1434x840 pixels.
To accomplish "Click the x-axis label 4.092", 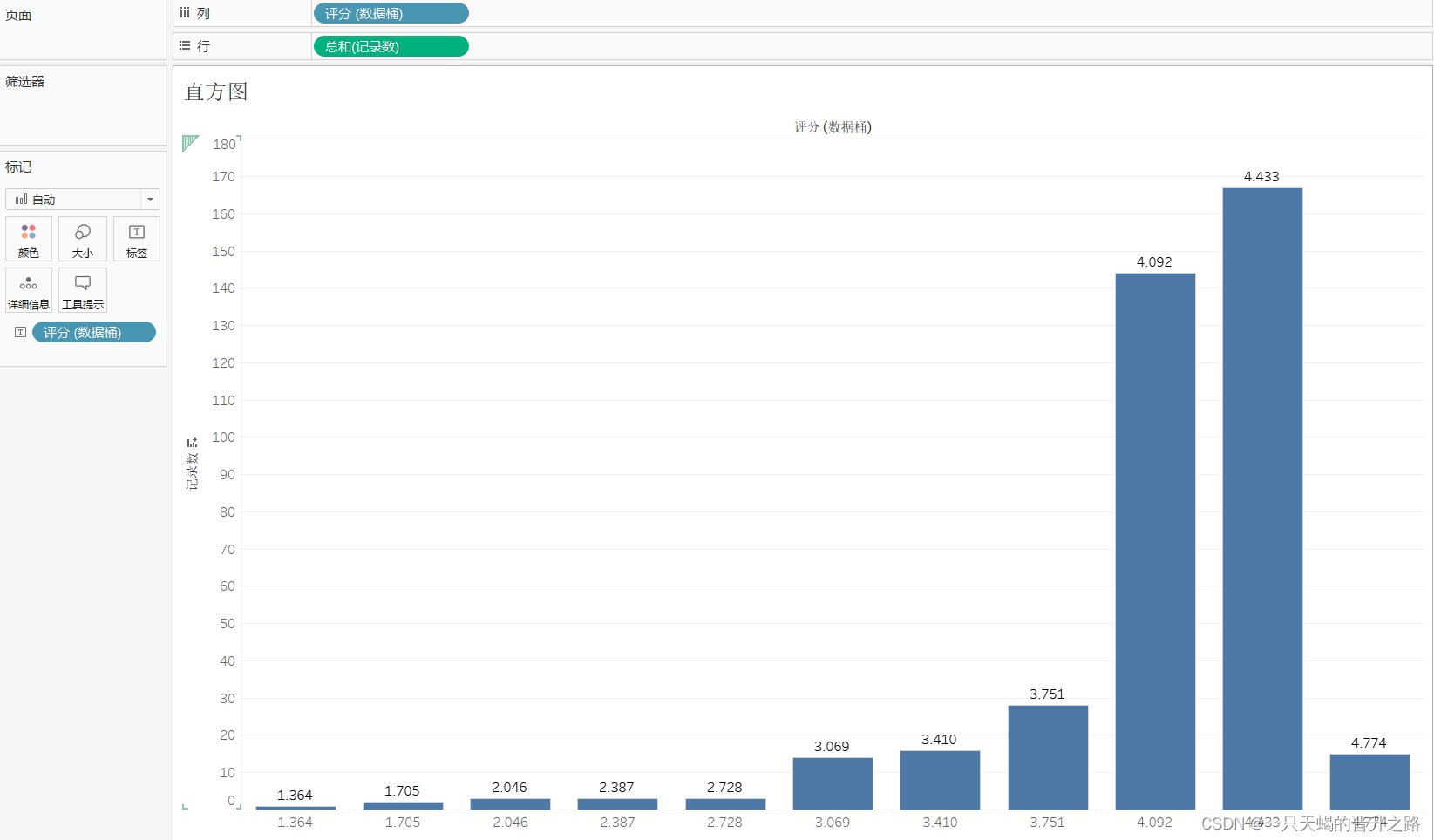I will click(x=1155, y=823).
